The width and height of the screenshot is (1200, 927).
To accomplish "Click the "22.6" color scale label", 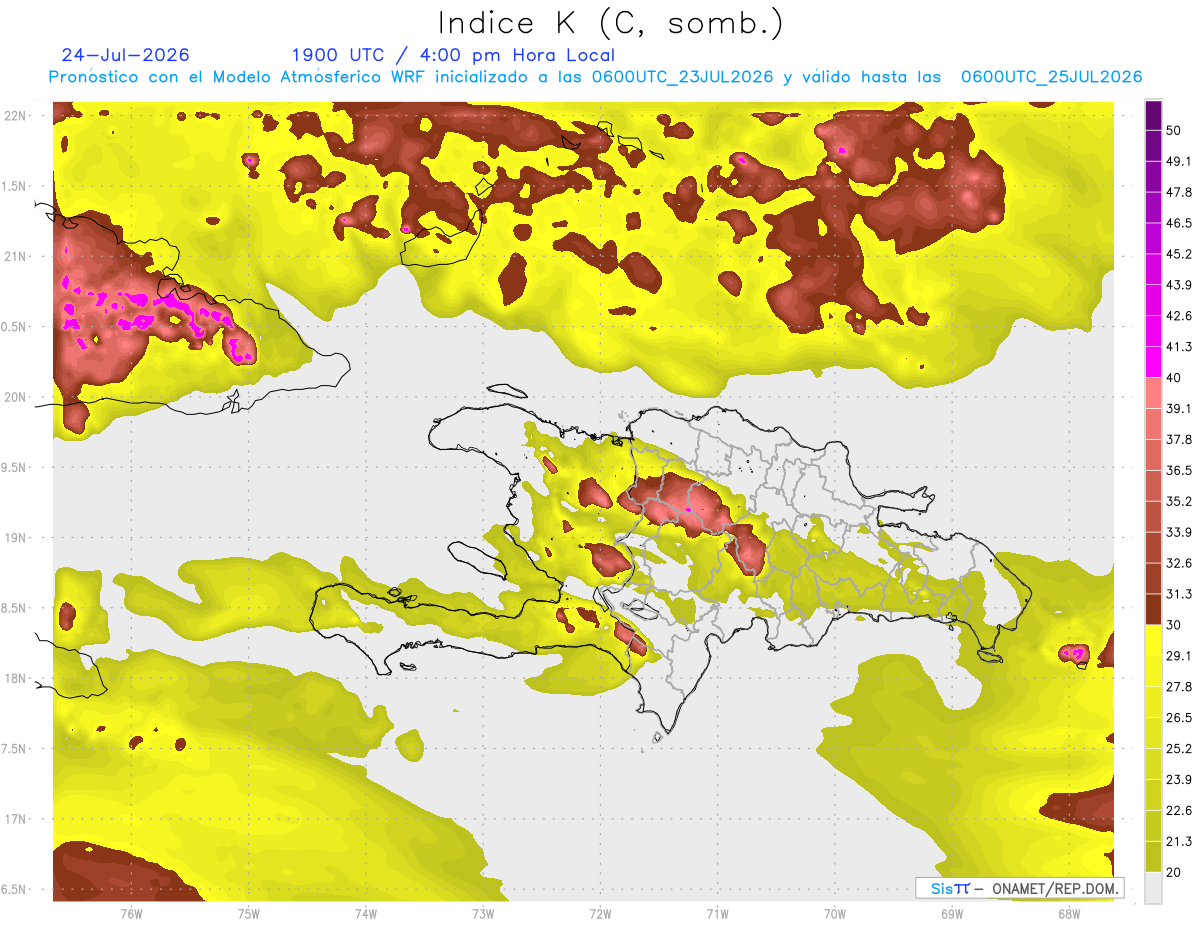I will point(1178,811).
